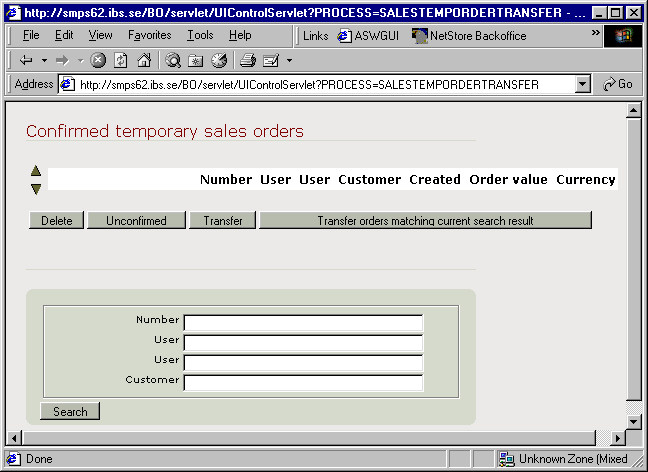Click the green up arrow sort icon
This screenshot has width=648, height=472.
click(36, 171)
